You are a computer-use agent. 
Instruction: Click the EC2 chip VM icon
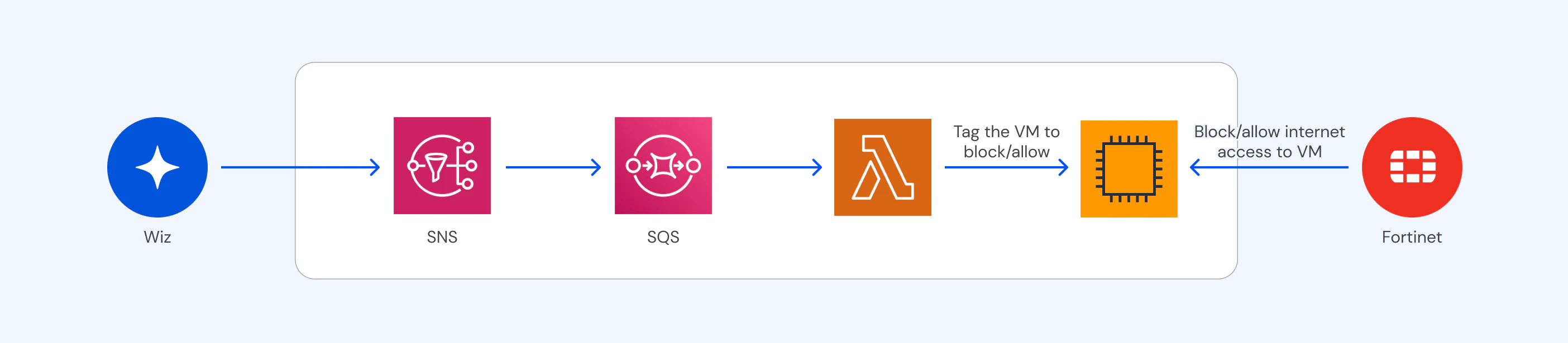pyautogui.click(x=1129, y=168)
